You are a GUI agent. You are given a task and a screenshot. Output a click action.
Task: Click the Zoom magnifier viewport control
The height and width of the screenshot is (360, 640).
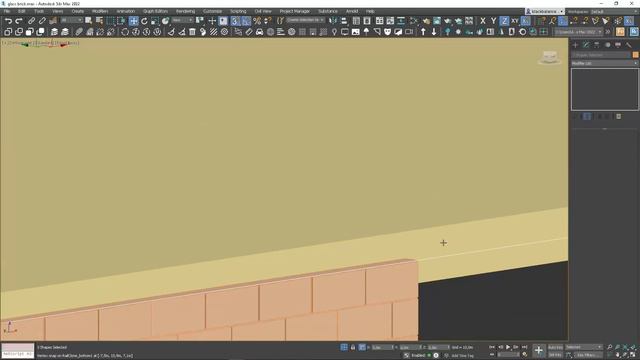610,347
